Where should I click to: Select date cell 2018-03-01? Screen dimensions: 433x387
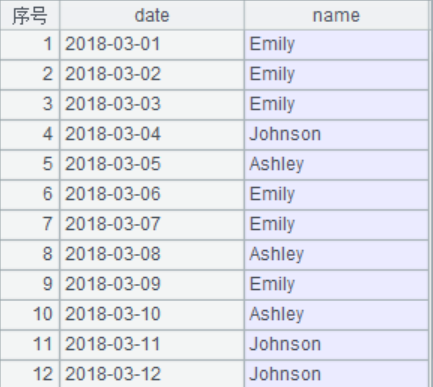[152, 45]
